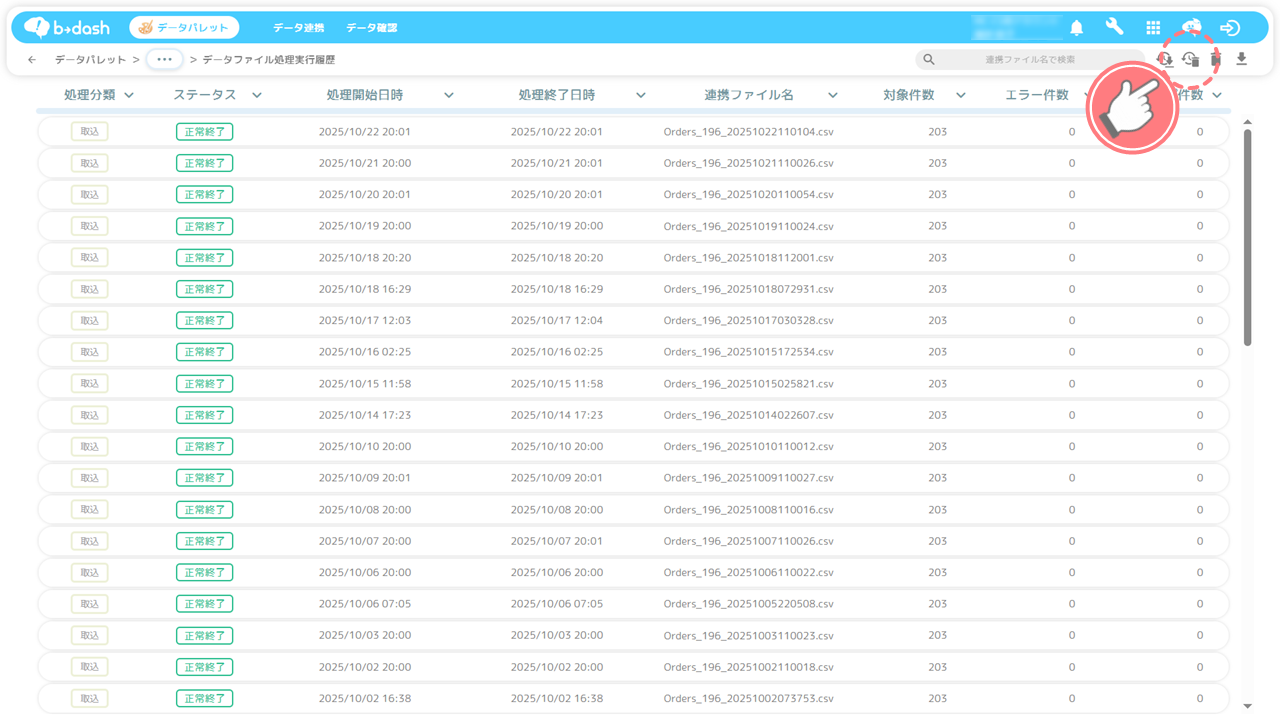Switch to the データ確認 menu
The height and width of the screenshot is (720, 1280).
pos(371,28)
